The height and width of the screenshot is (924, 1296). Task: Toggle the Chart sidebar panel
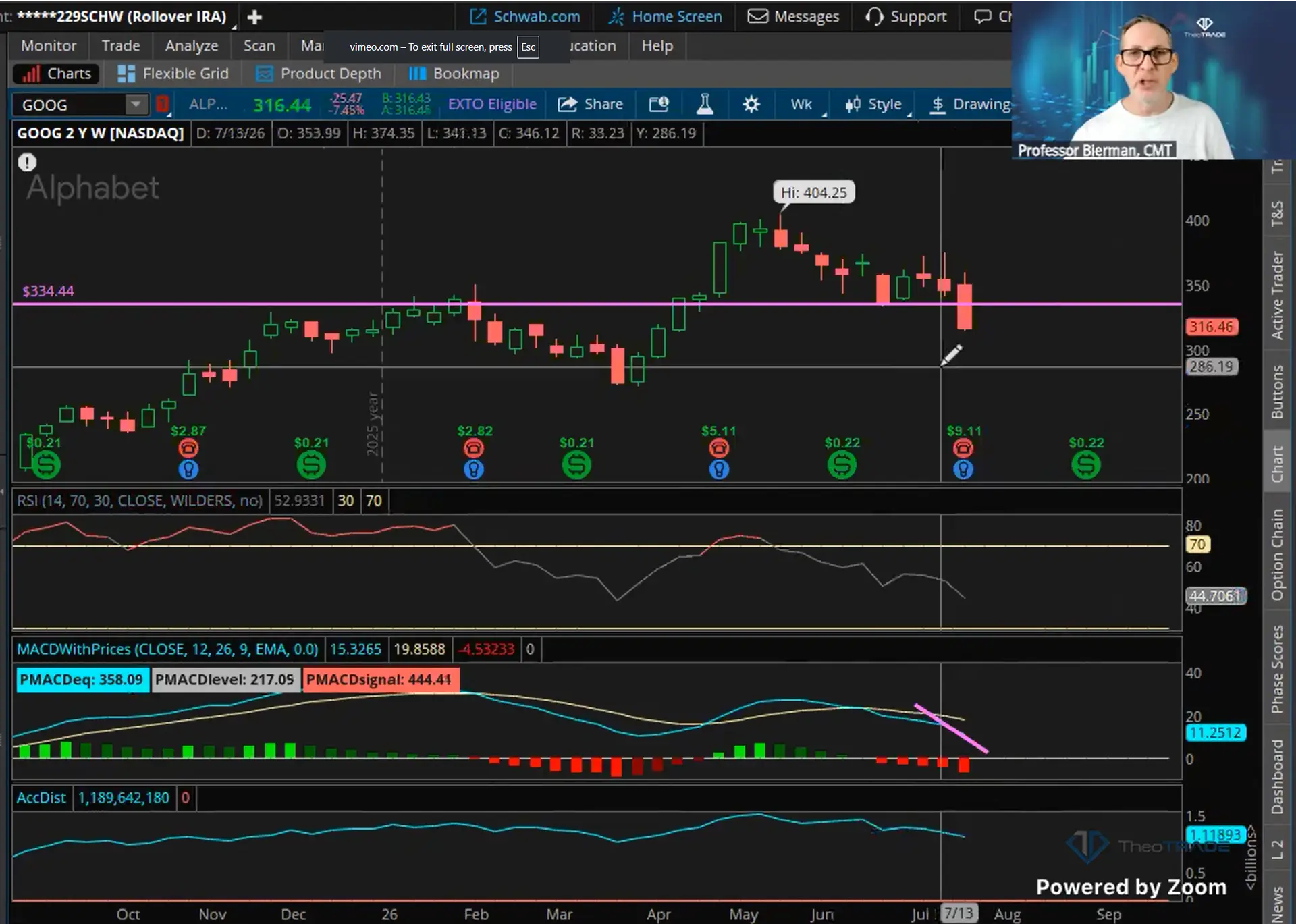[x=1276, y=463]
